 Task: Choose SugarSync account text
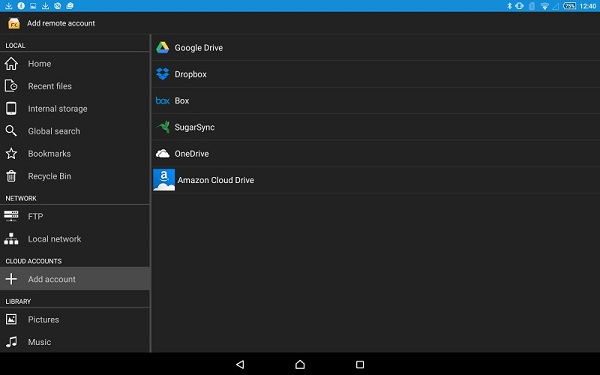(194, 127)
